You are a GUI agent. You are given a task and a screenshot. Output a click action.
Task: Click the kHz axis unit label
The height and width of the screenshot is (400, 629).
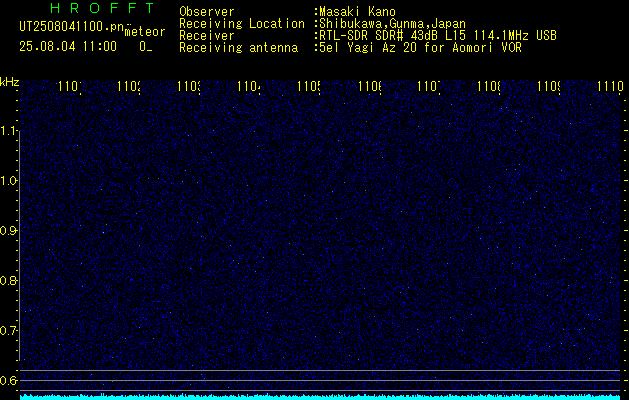point(10,83)
